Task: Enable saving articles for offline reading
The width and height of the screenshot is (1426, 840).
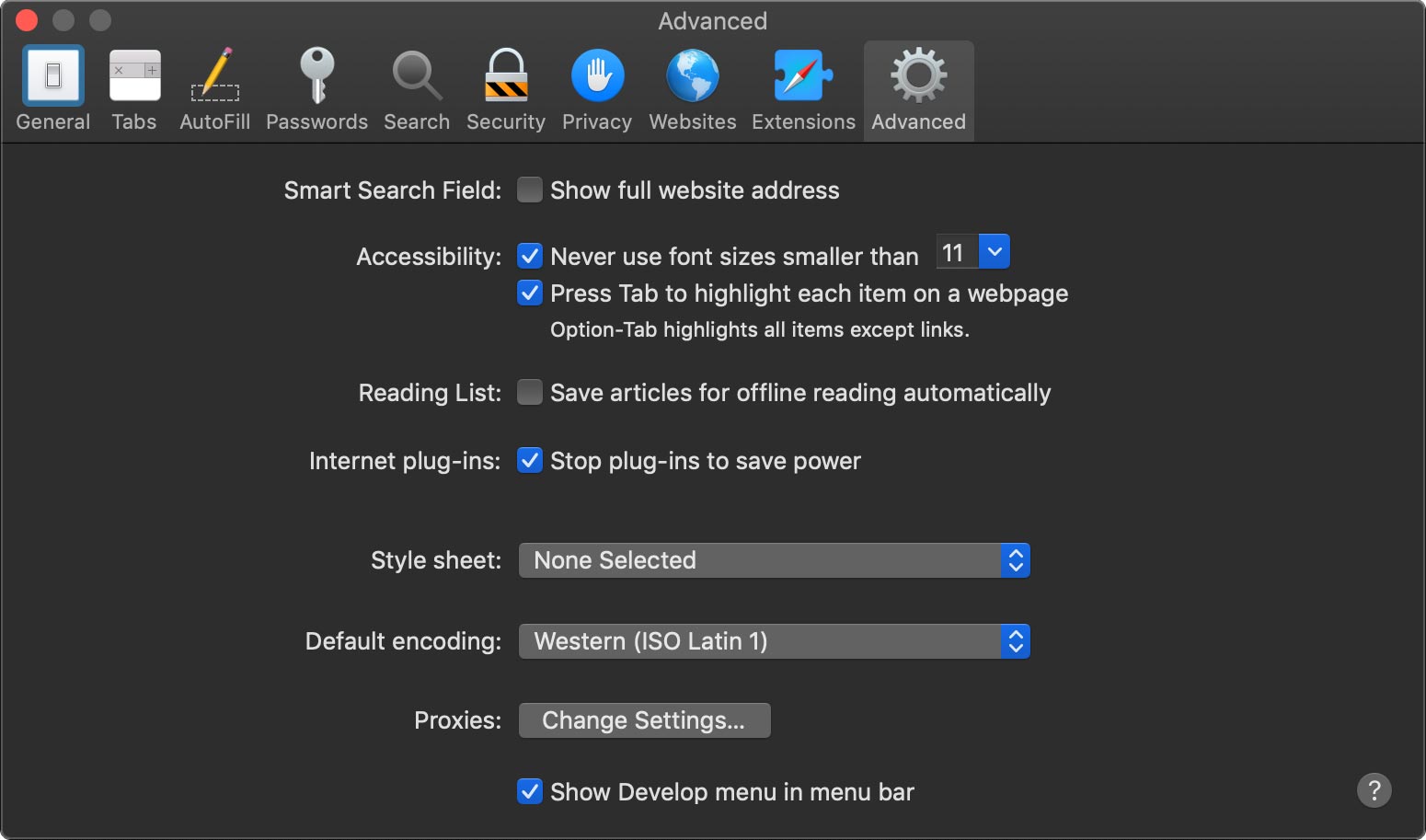Action: [x=530, y=393]
